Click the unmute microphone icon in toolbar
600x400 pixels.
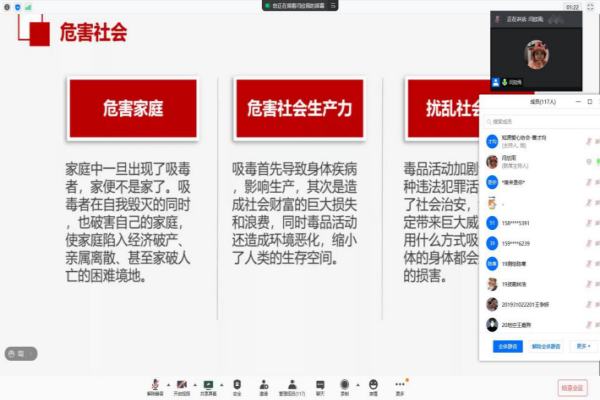pyautogui.click(x=155, y=384)
